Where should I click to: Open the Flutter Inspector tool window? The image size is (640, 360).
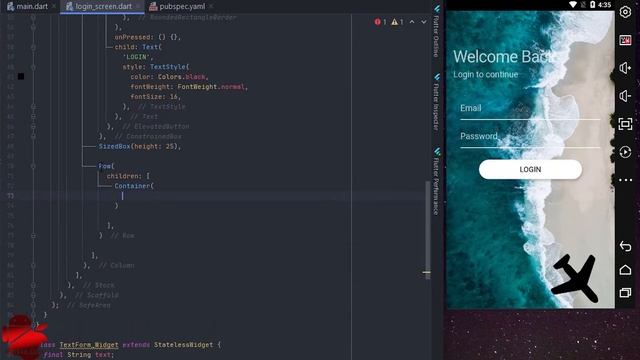(x=436, y=102)
